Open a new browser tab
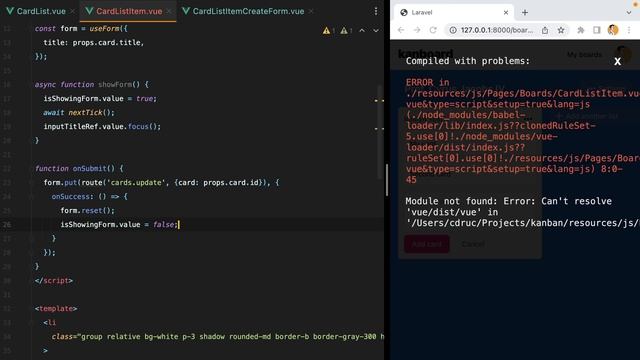Viewport: 640px width, 360px height. click(525, 13)
